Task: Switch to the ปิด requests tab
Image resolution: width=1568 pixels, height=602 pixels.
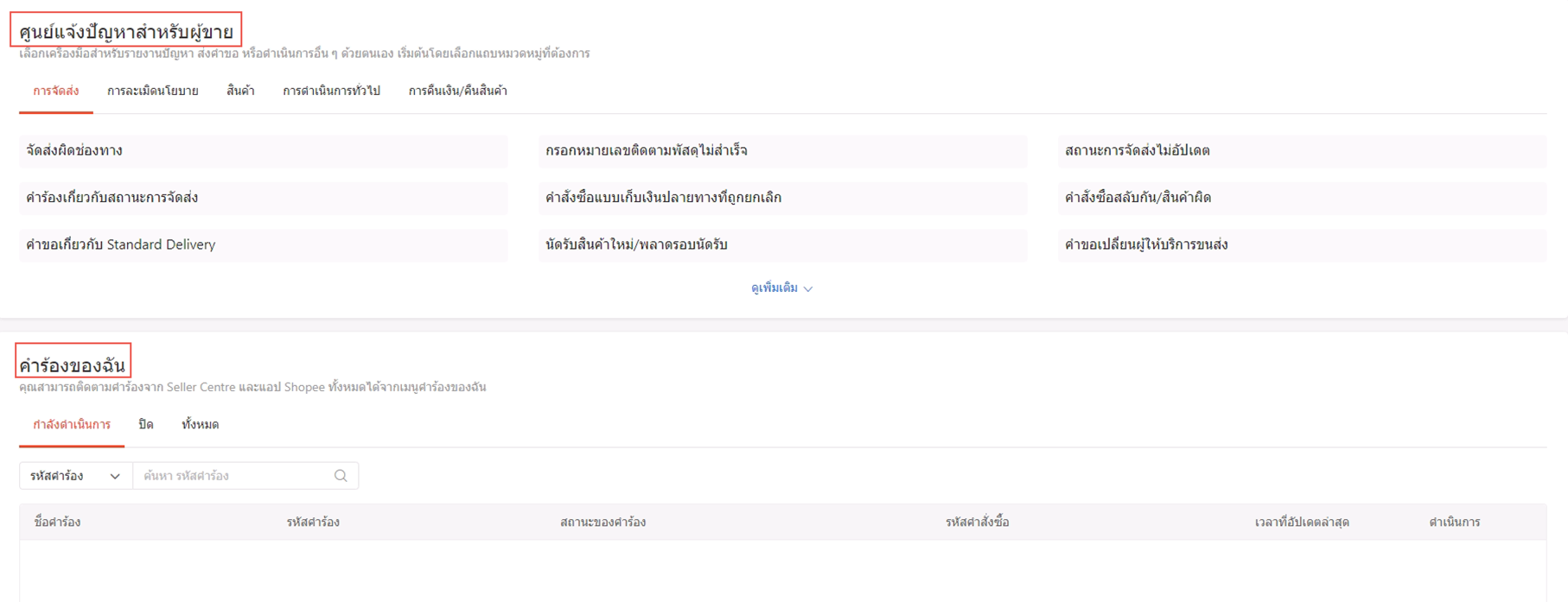Action: pos(146,424)
